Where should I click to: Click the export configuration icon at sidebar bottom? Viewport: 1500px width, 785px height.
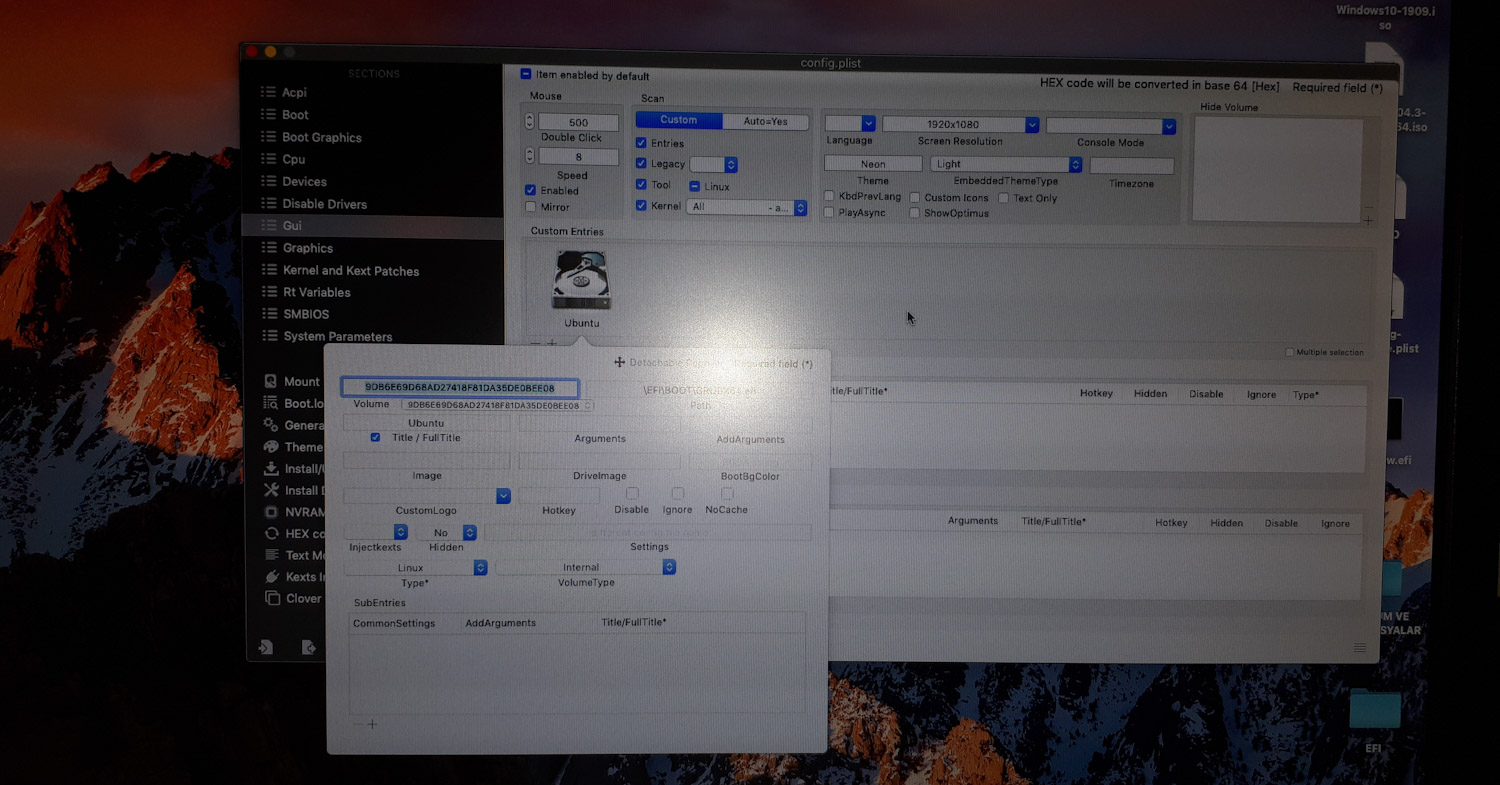(x=309, y=647)
